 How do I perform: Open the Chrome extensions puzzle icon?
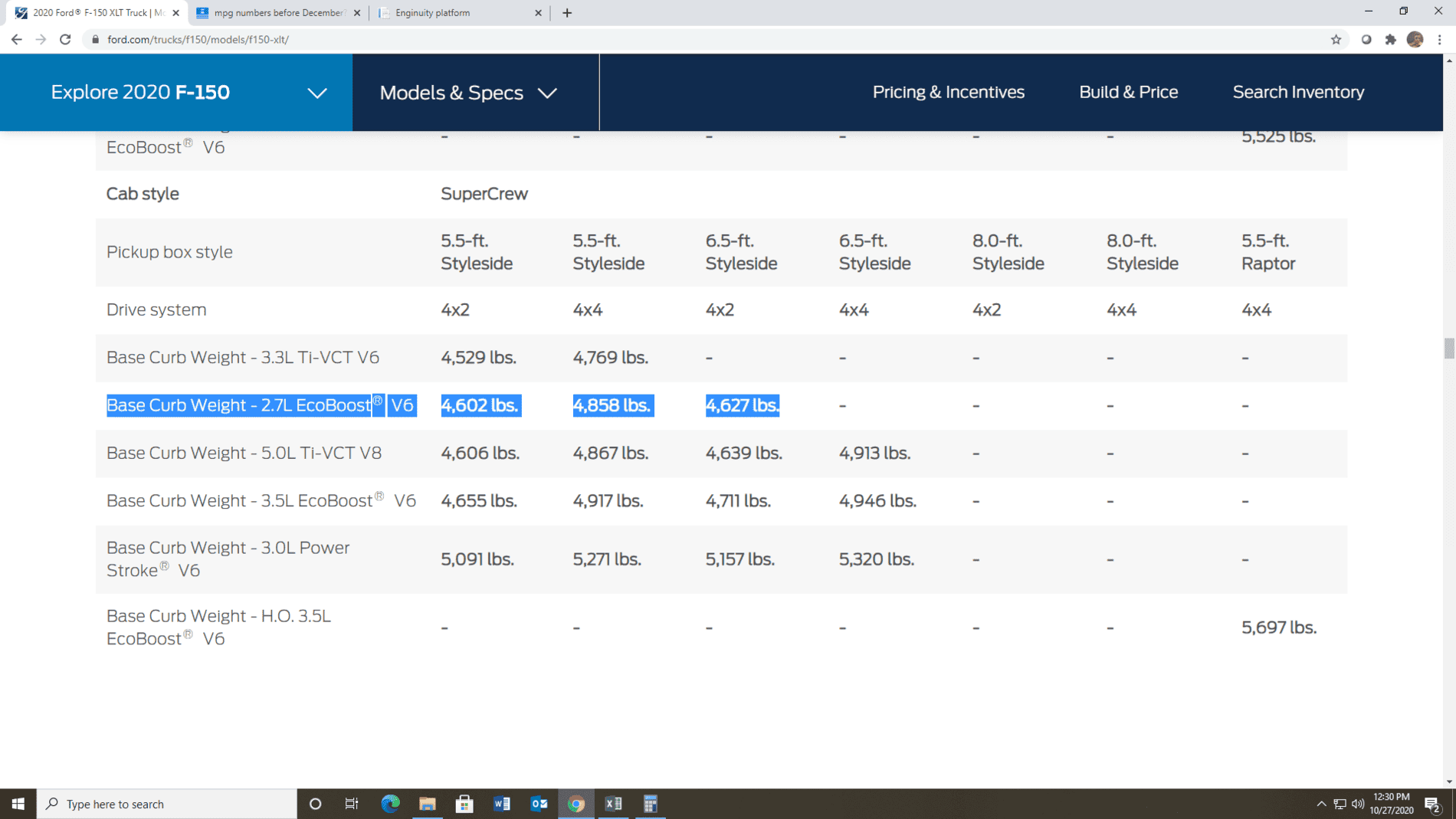(x=1390, y=39)
